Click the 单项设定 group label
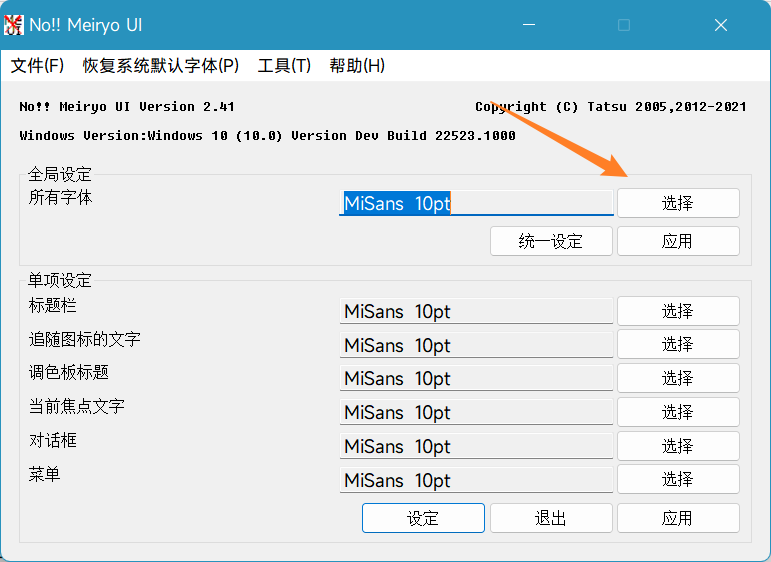Image resolution: width=771 pixels, height=562 pixels. click(x=59, y=280)
